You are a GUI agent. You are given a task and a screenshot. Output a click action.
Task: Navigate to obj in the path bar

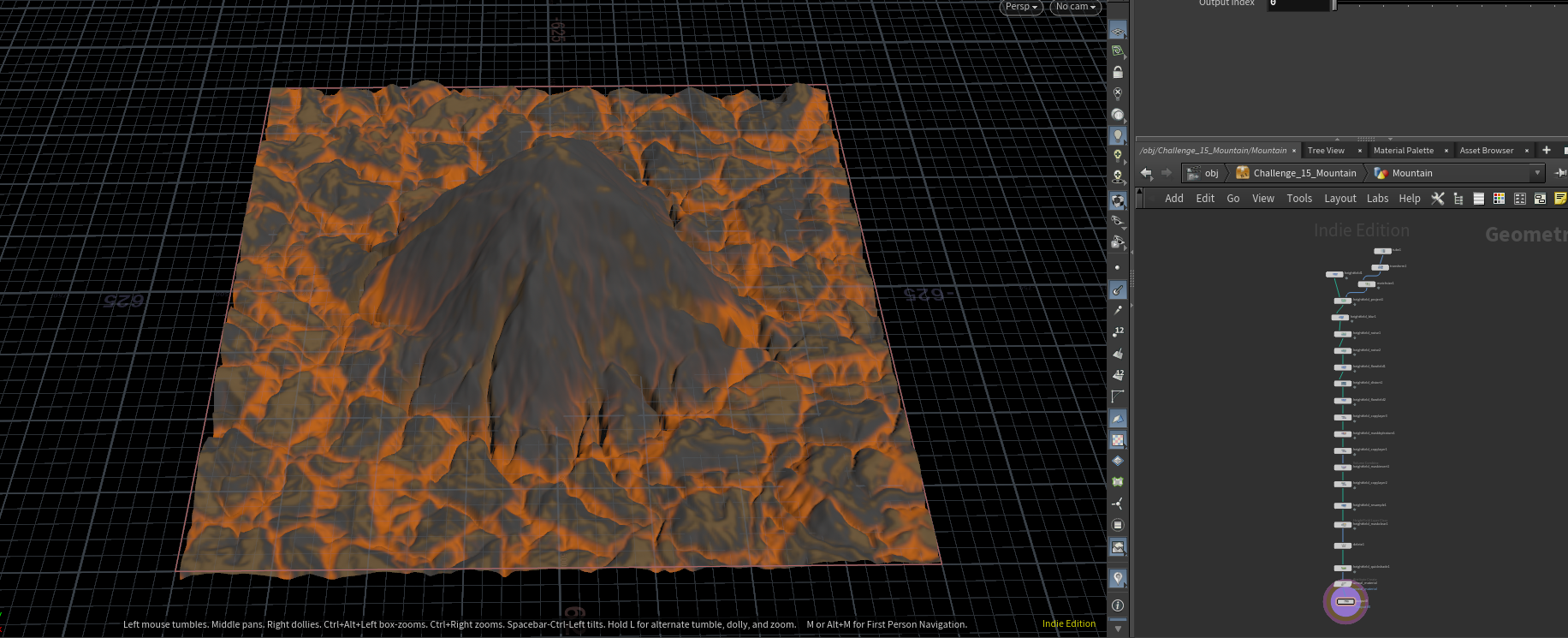[1203, 173]
